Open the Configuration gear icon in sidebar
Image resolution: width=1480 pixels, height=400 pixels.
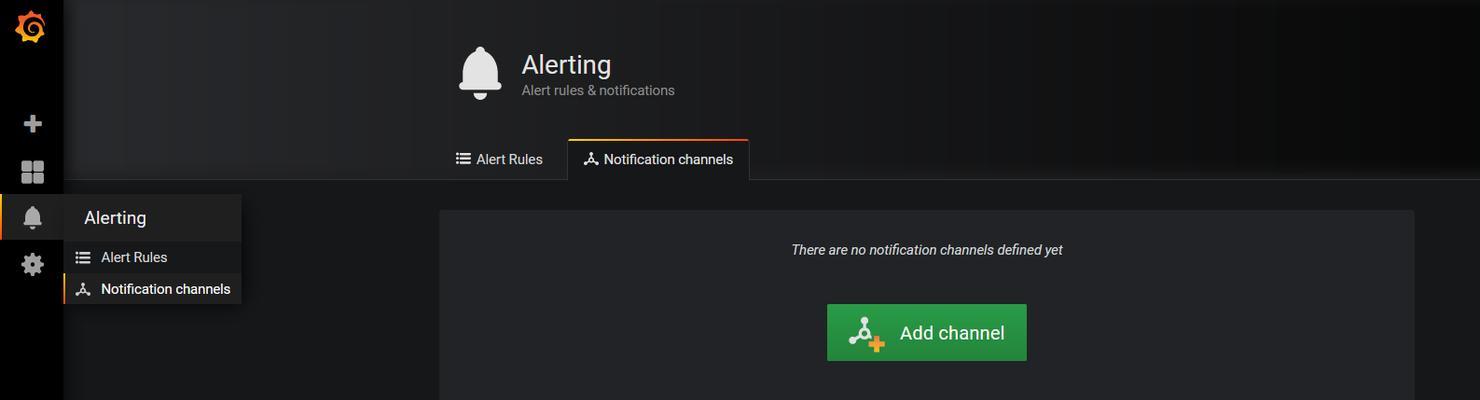32,264
